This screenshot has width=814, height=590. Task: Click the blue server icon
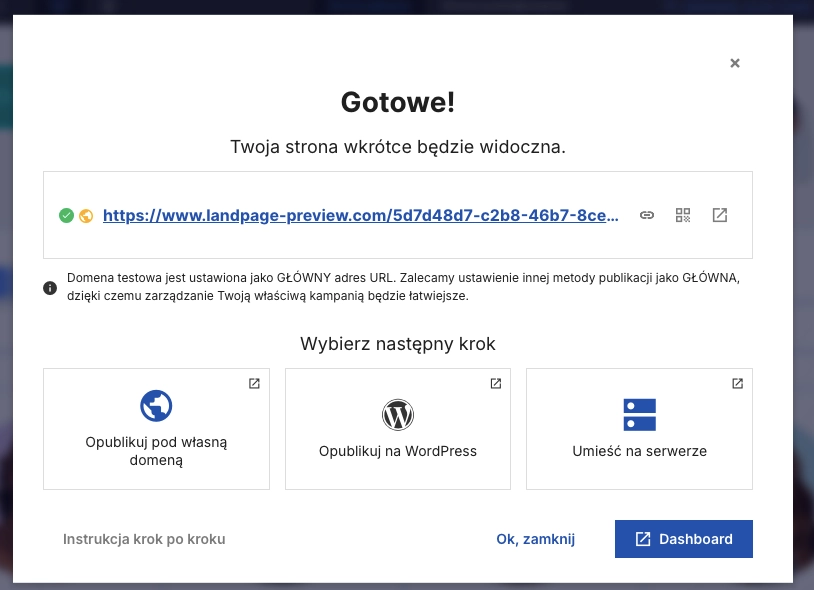639,414
